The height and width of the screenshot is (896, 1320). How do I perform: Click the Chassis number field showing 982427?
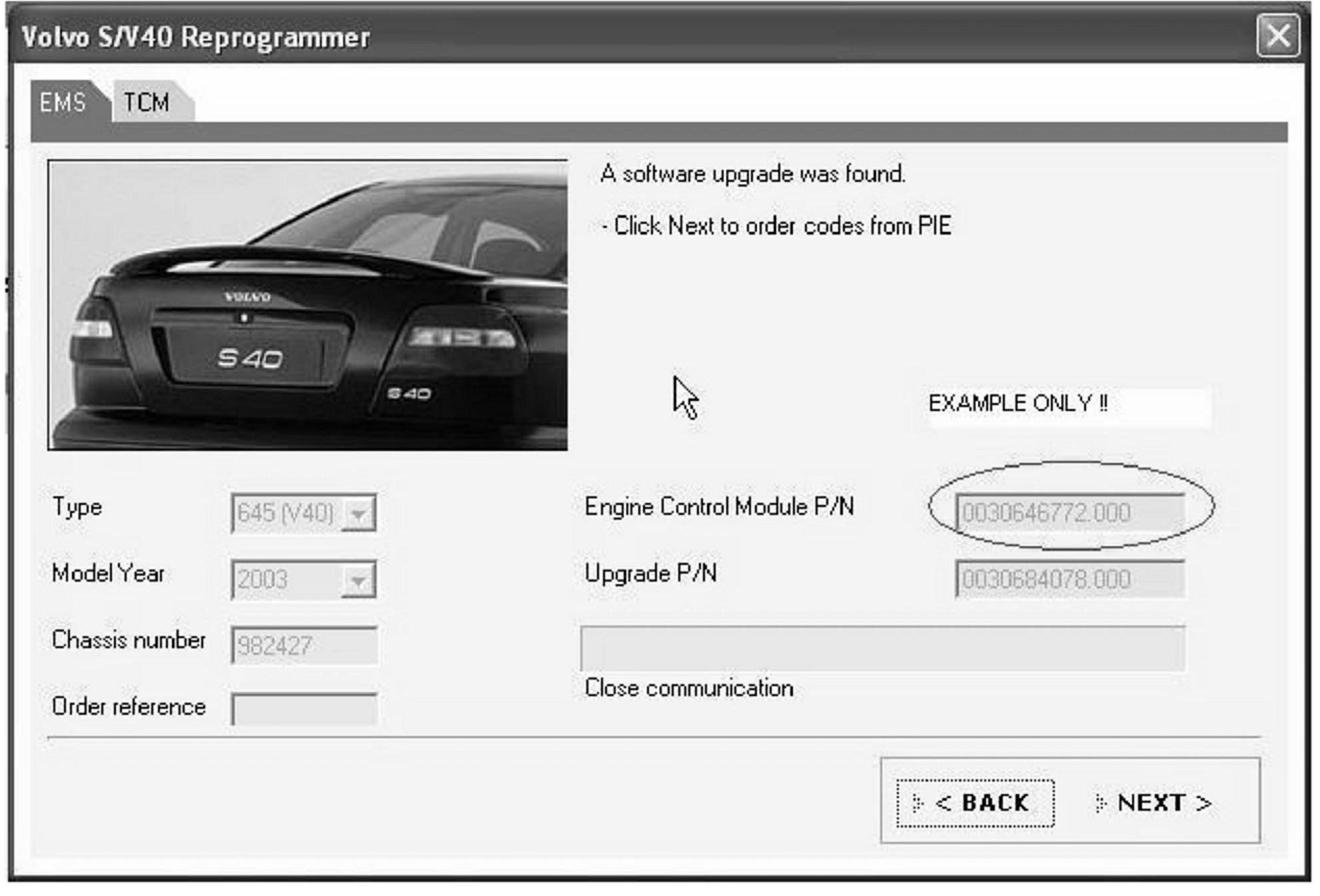coord(304,646)
